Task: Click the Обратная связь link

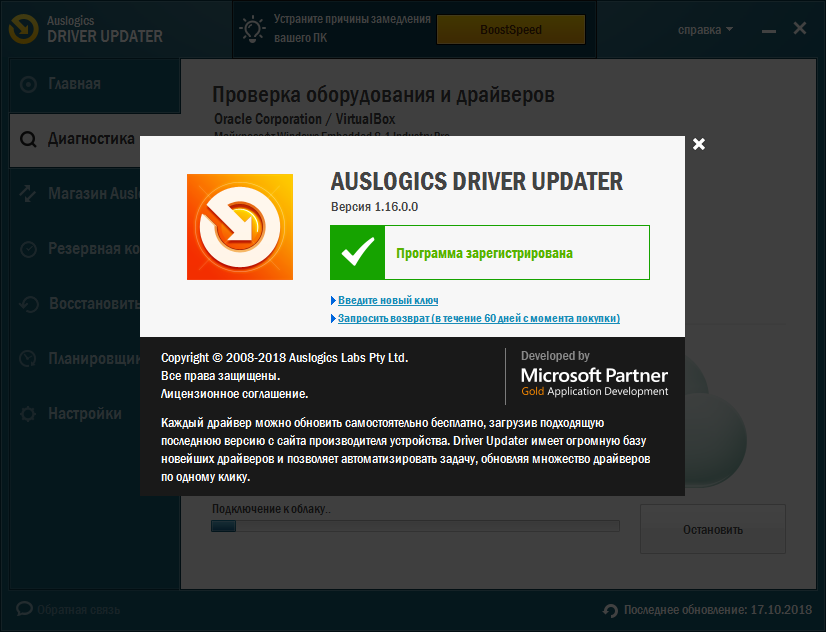Action: (x=70, y=609)
